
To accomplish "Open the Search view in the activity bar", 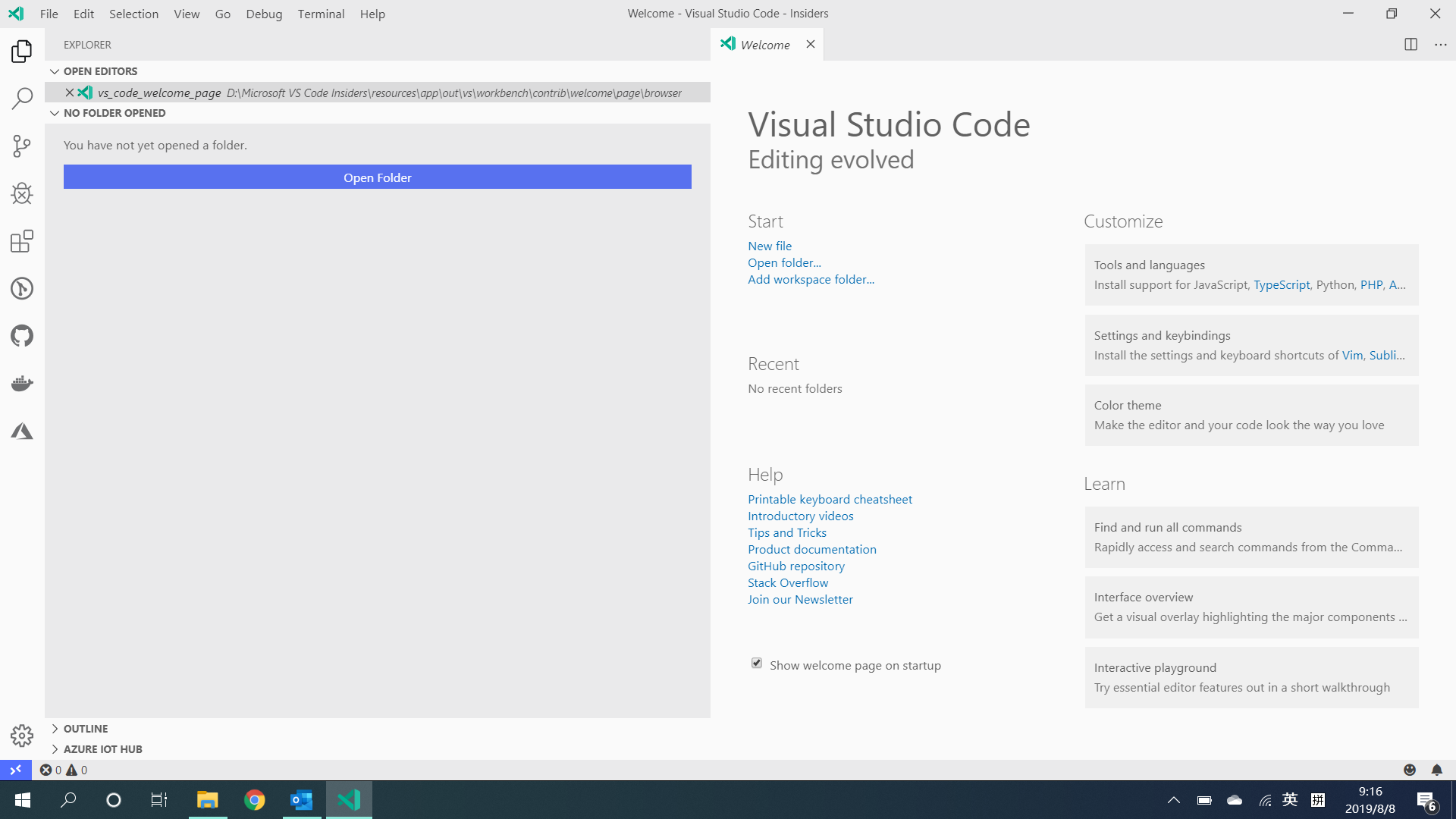I will (x=22, y=99).
